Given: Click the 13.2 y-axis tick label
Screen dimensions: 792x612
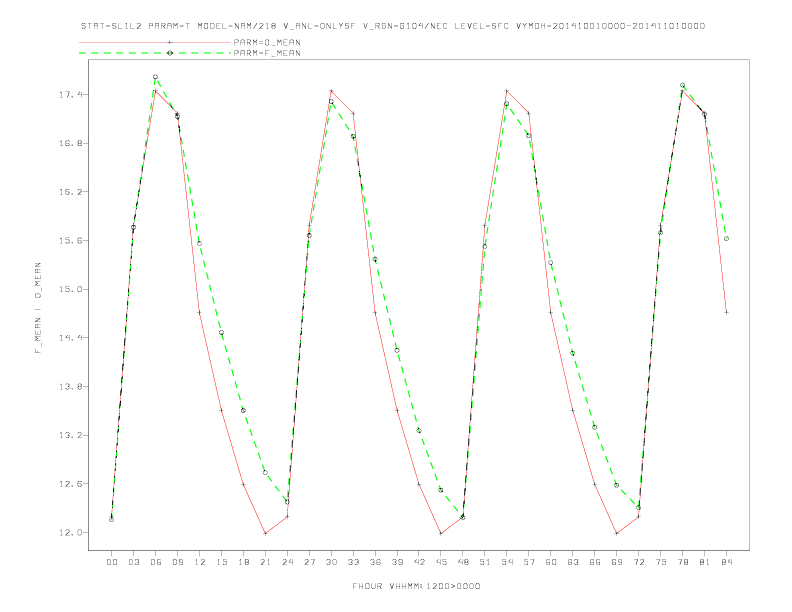Looking at the screenshot, I should click(70, 435).
